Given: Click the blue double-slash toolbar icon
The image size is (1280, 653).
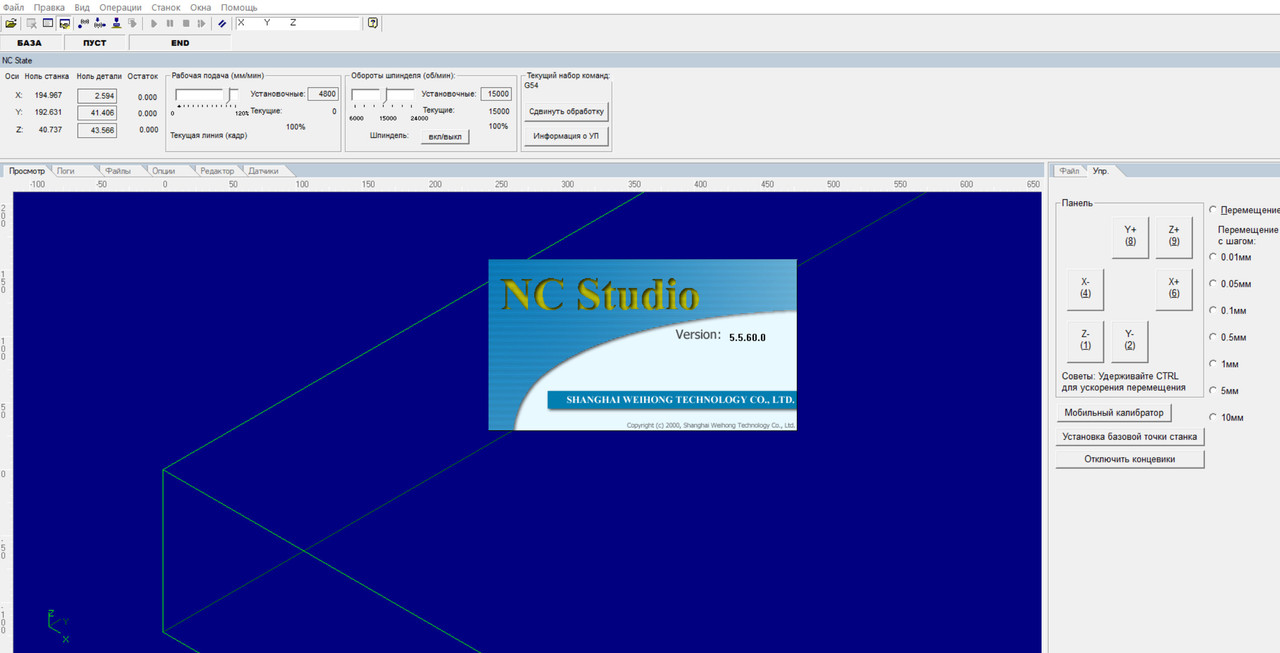Looking at the screenshot, I should pyautogui.click(x=222, y=23).
